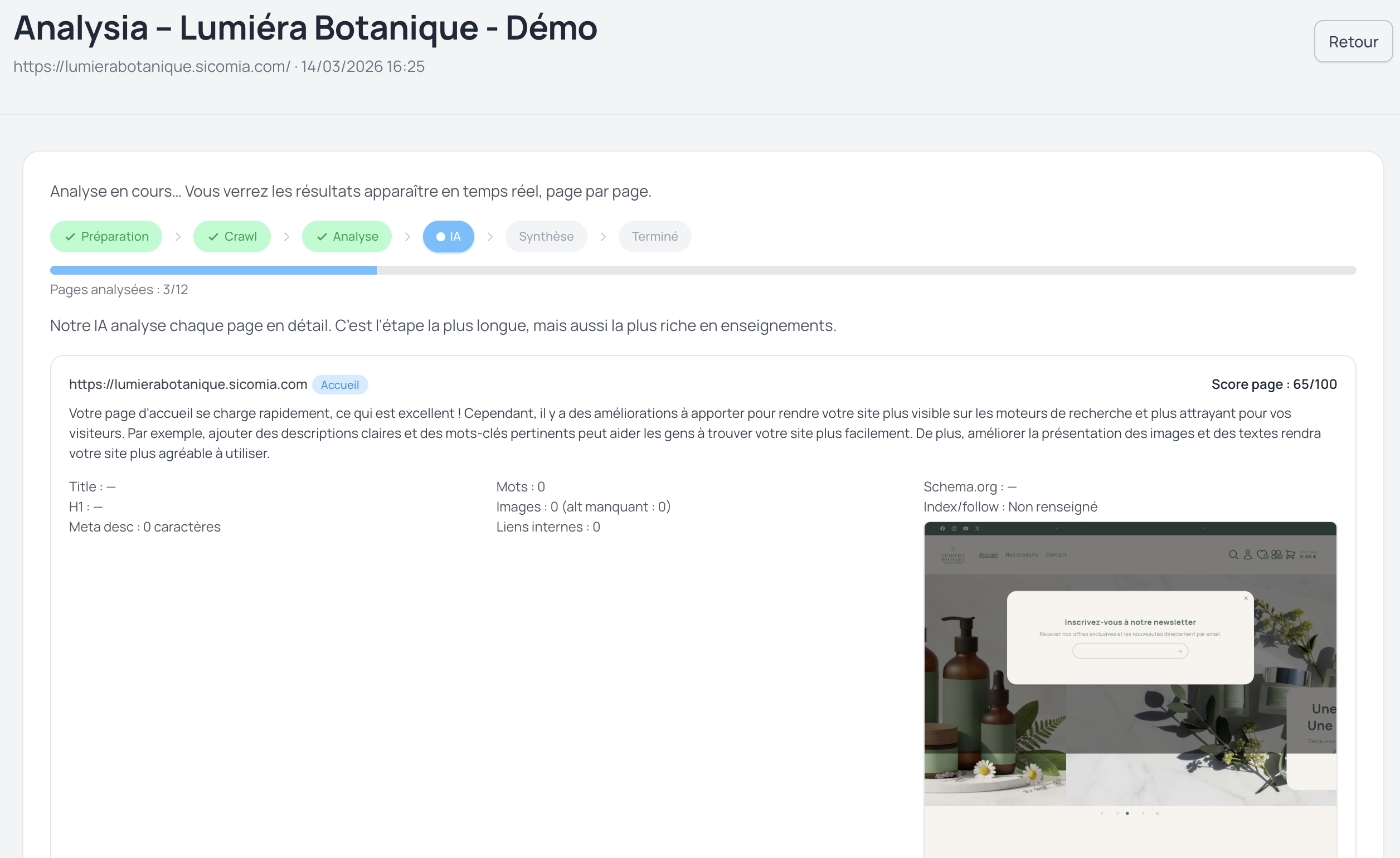Image resolution: width=1400 pixels, height=858 pixels.
Task: Click the YouTube icon in the preview topbar
Action: [966, 529]
